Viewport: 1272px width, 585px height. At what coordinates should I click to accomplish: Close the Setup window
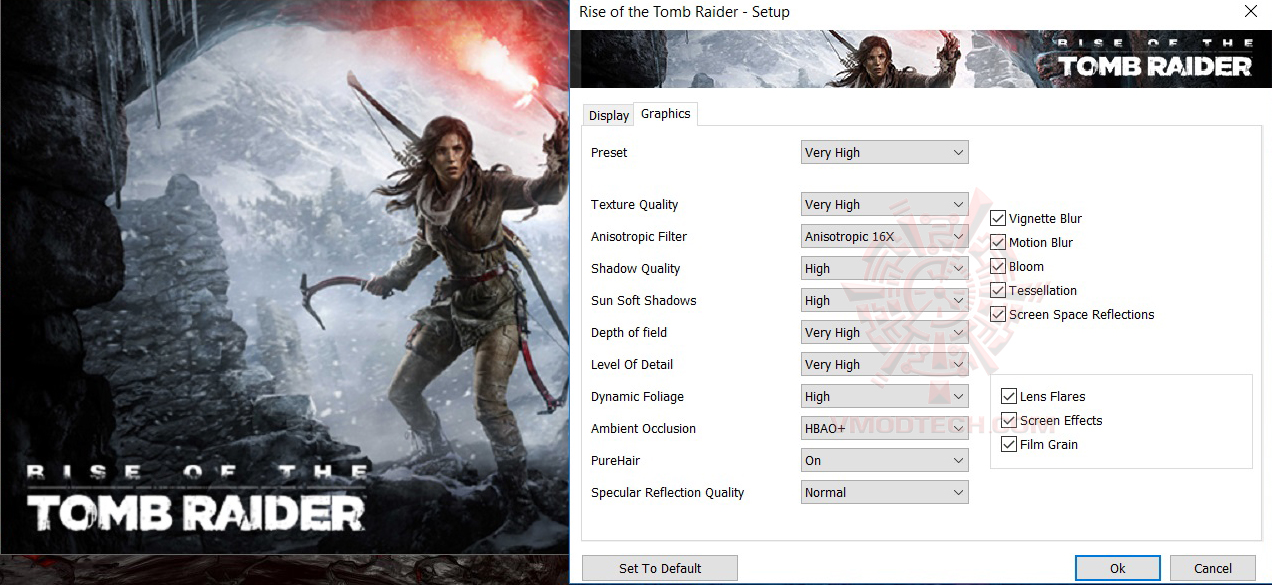pos(1250,12)
